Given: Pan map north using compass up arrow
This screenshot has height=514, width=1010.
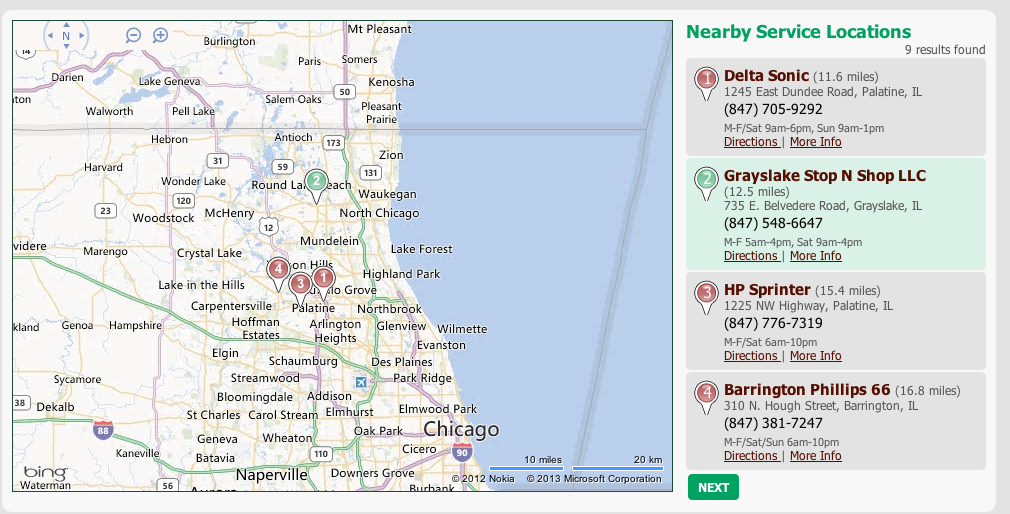Looking at the screenshot, I should click(66, 25).
